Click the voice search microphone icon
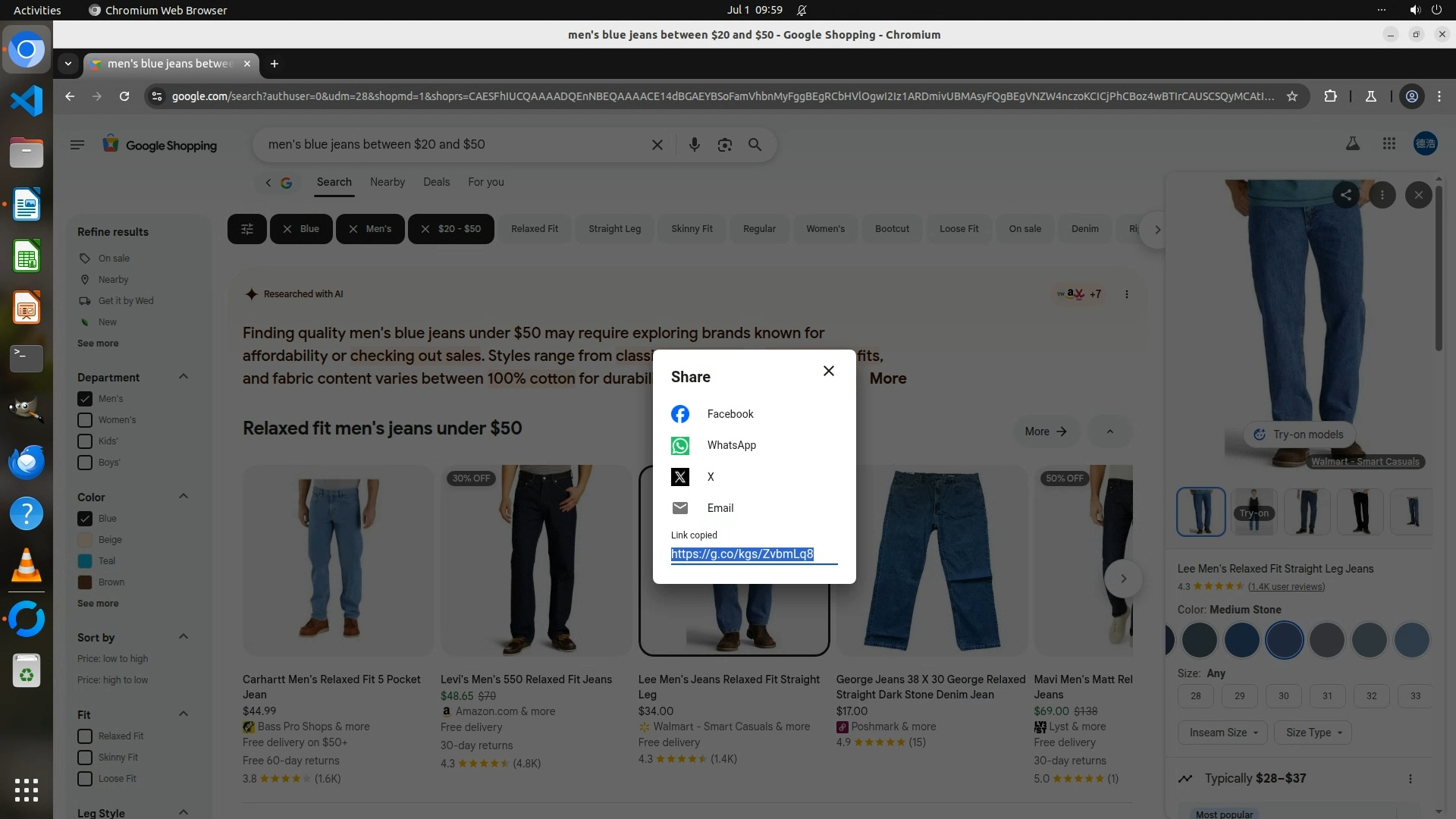Viewport: 1456px width, 819px height. (x=694, y=145)
